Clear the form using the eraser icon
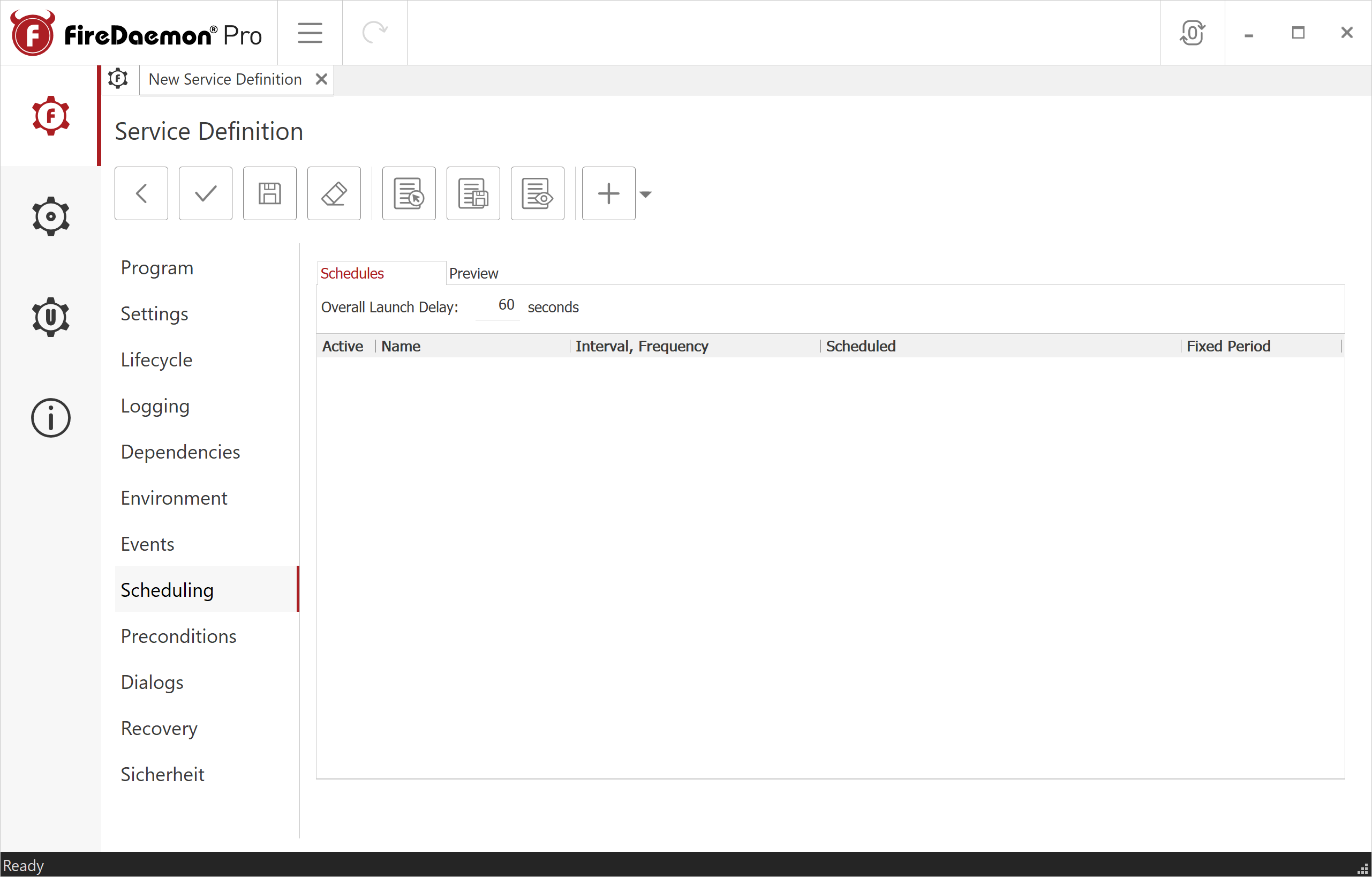1372x877 pixels. 334,193
